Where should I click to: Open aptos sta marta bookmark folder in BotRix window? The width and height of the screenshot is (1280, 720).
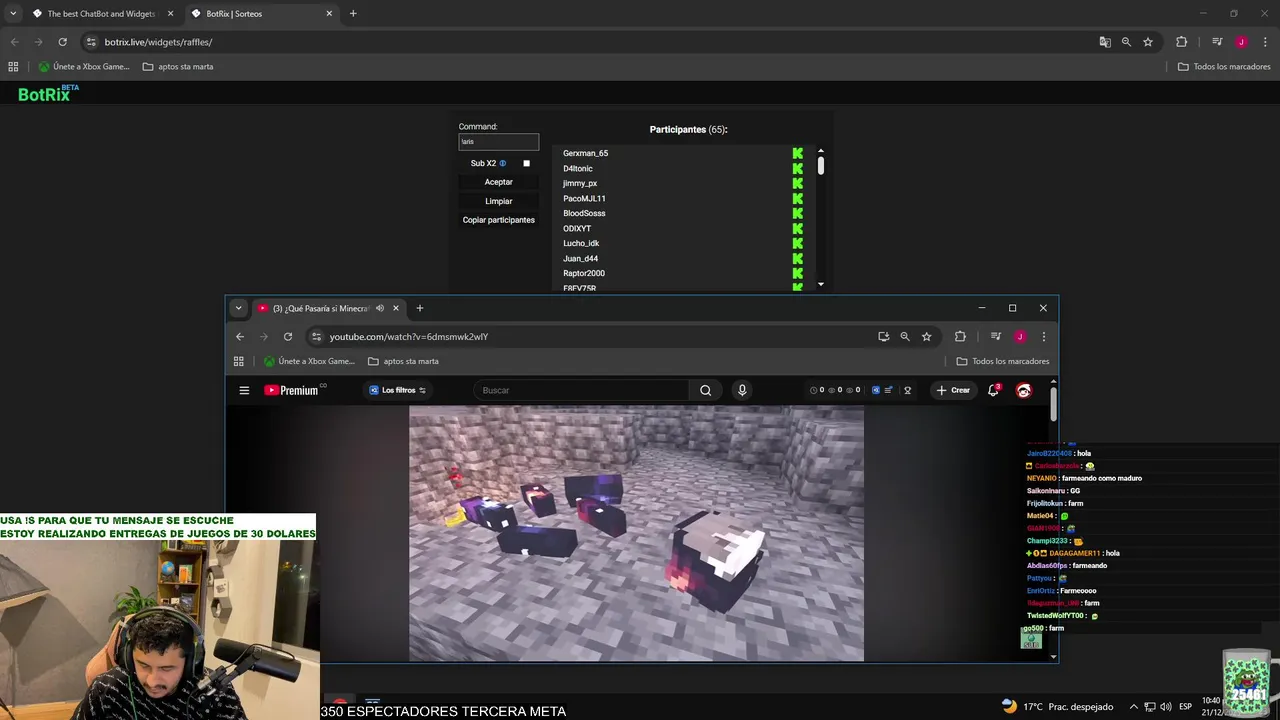tap(178, 67)
